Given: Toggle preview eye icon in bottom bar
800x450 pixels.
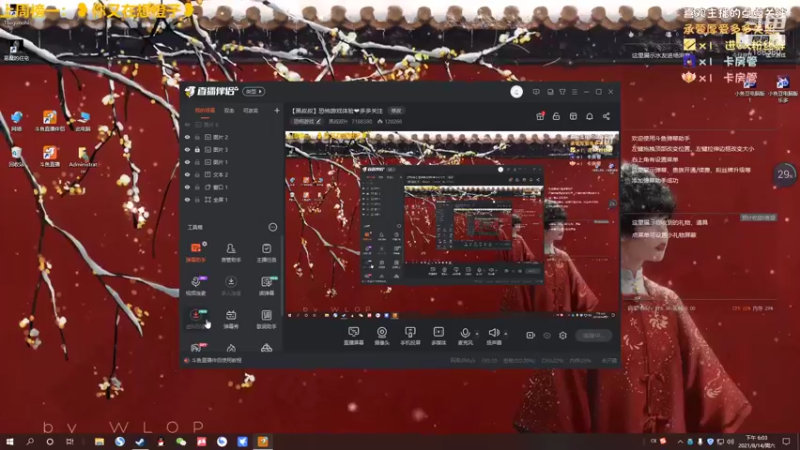Looking at the screenshot, I should point(547,335).
